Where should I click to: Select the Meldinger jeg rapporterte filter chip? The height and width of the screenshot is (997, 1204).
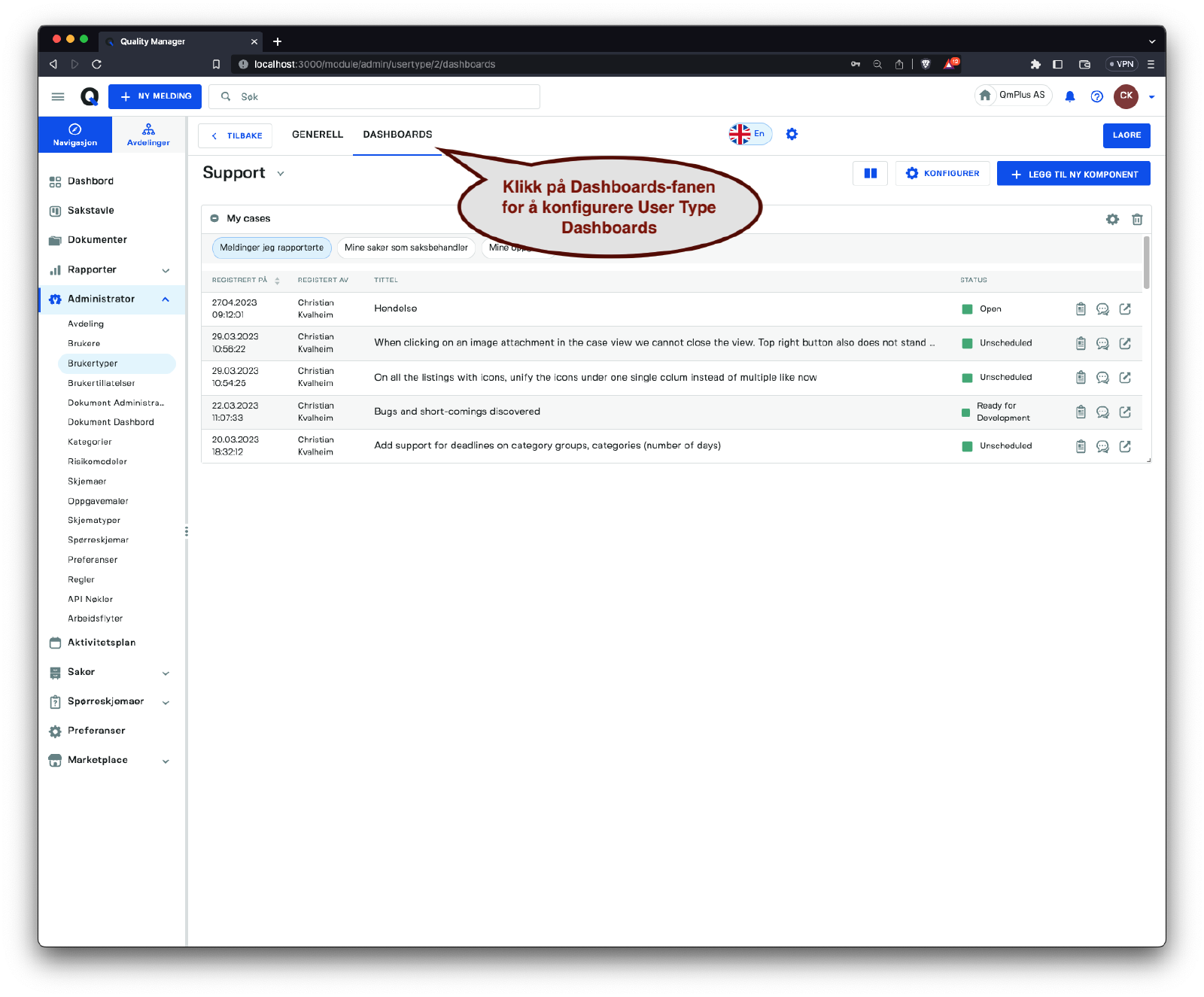pyautogui.click(x=272, y=248)
